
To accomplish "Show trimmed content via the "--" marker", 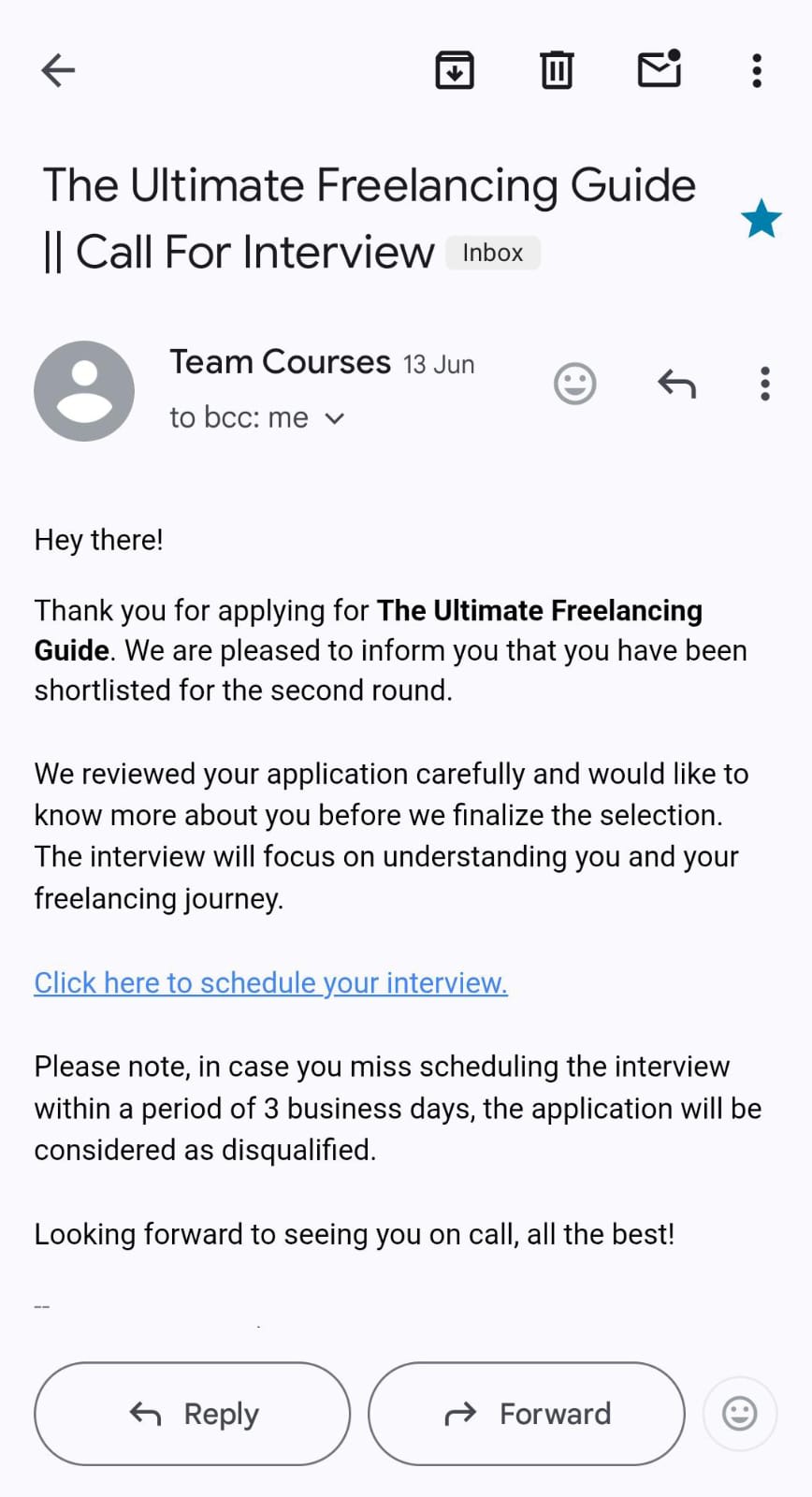I will 42,1306.
